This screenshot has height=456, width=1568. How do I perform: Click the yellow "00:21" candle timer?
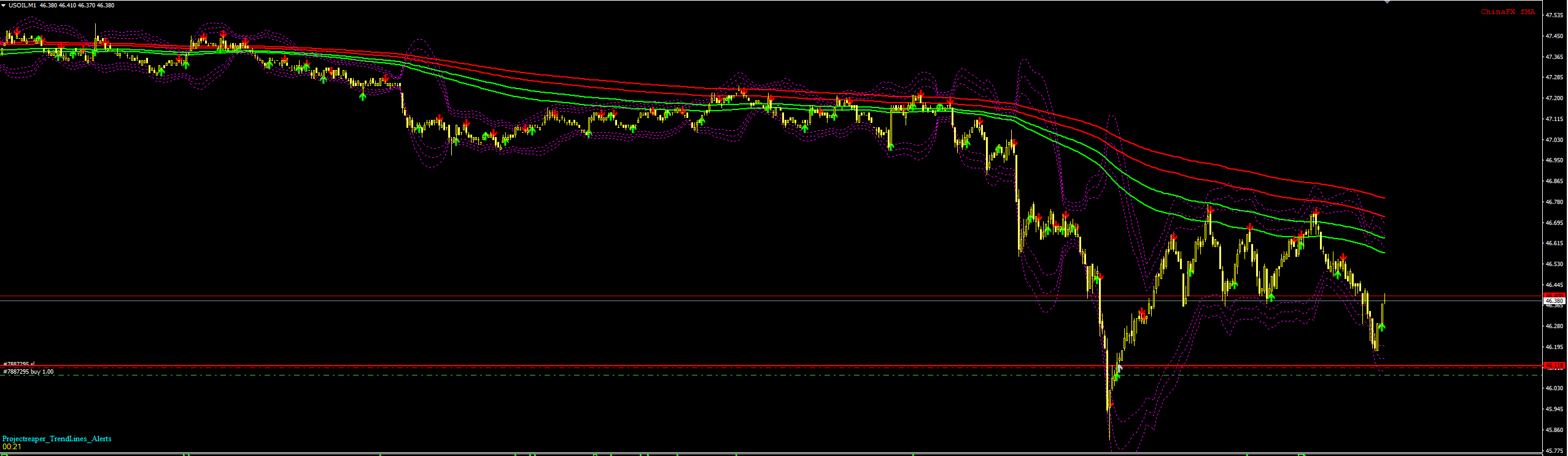click(12, 447)
